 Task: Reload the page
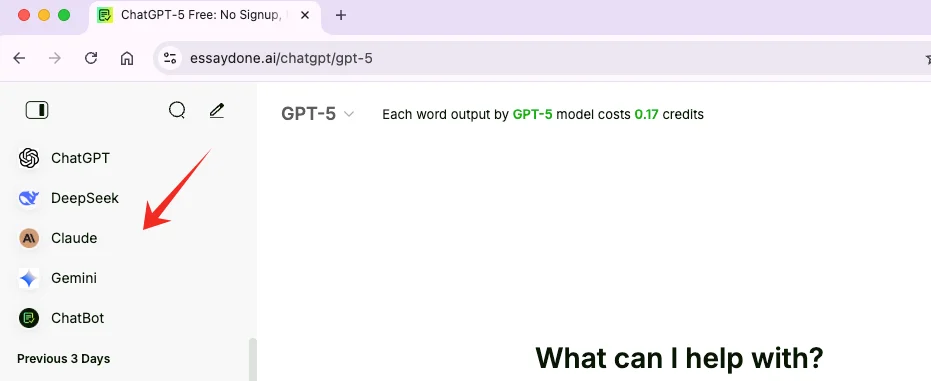[91, 58]
